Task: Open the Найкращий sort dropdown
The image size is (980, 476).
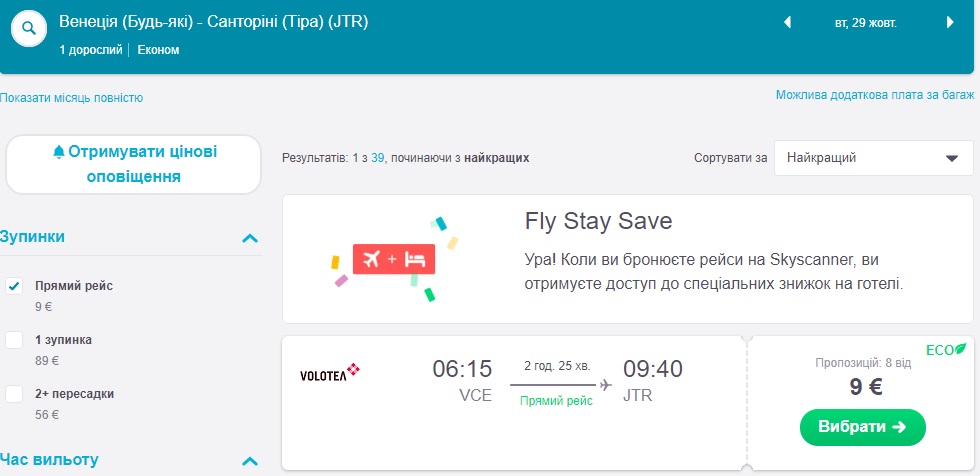Action: pyautogui.click(x=873, y=157)
